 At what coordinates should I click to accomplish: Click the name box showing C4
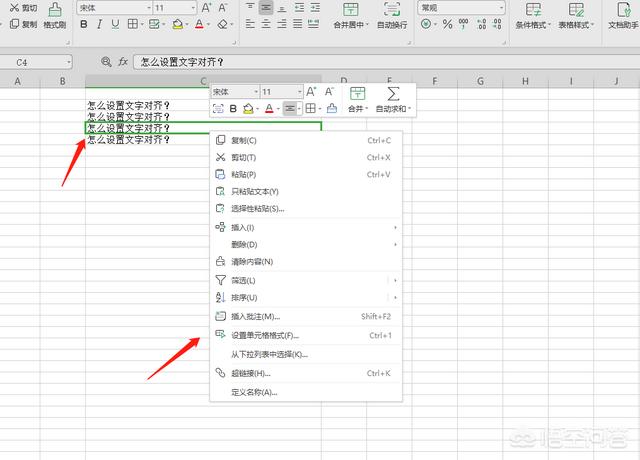pos(45,62)
